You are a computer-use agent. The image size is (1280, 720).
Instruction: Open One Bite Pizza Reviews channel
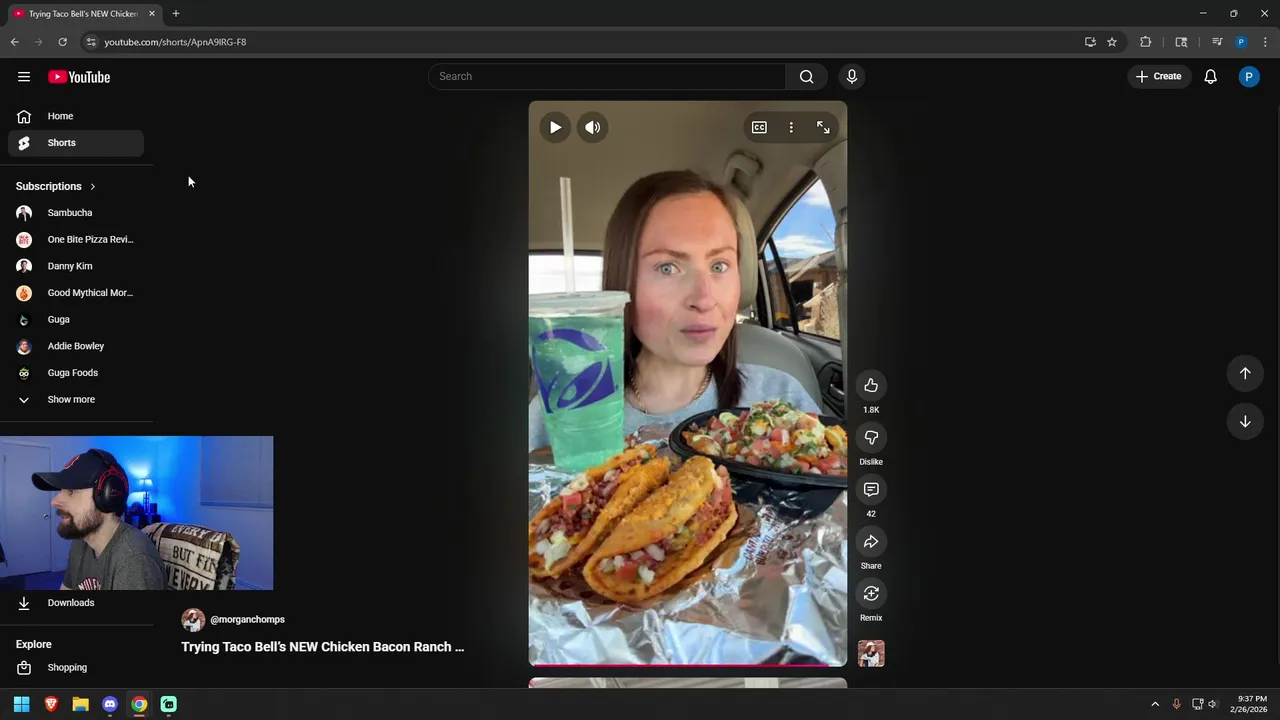pyautogui.click(x=76, y=240)
